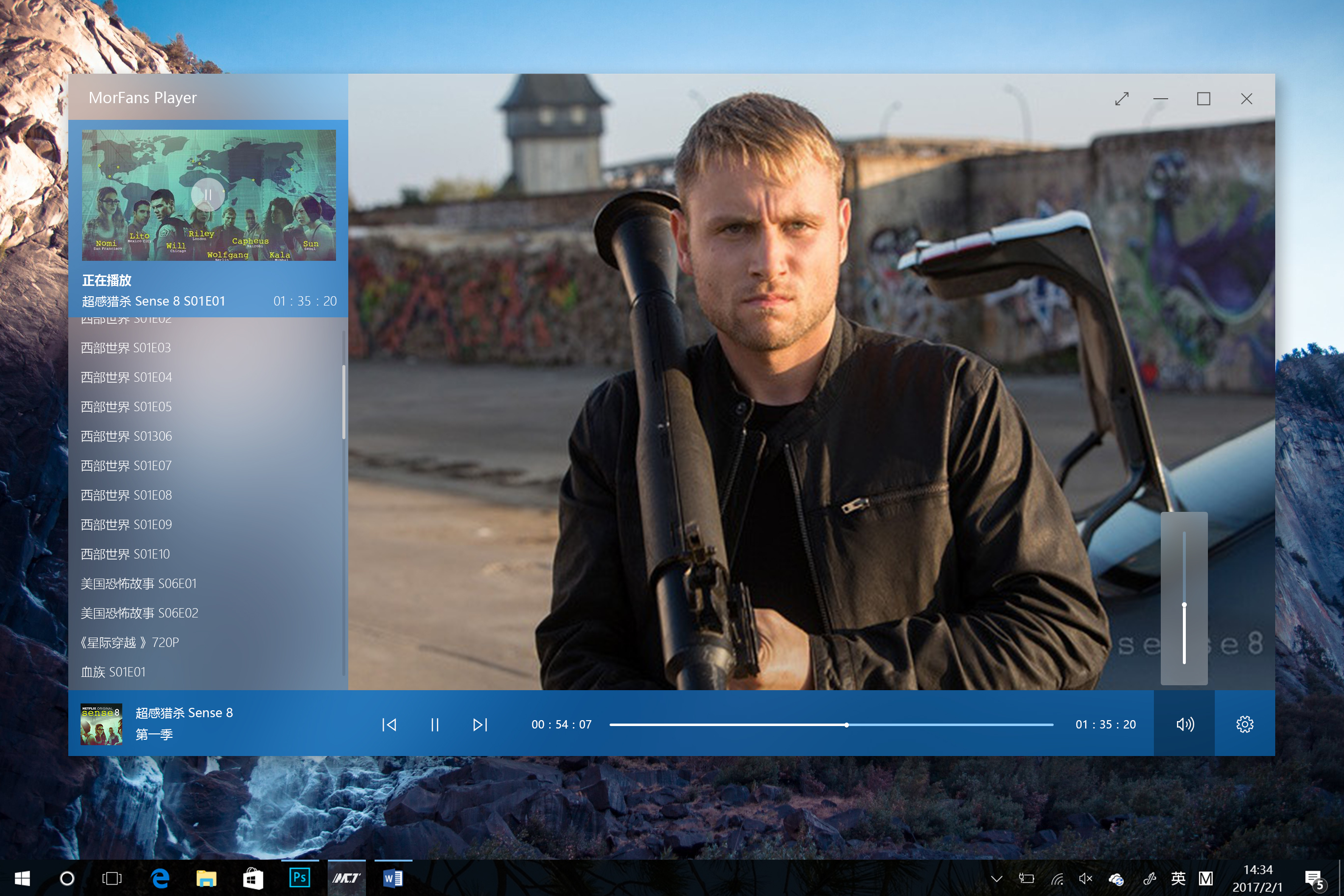Click the volume speaker icon

click(x=1184, y=724)
